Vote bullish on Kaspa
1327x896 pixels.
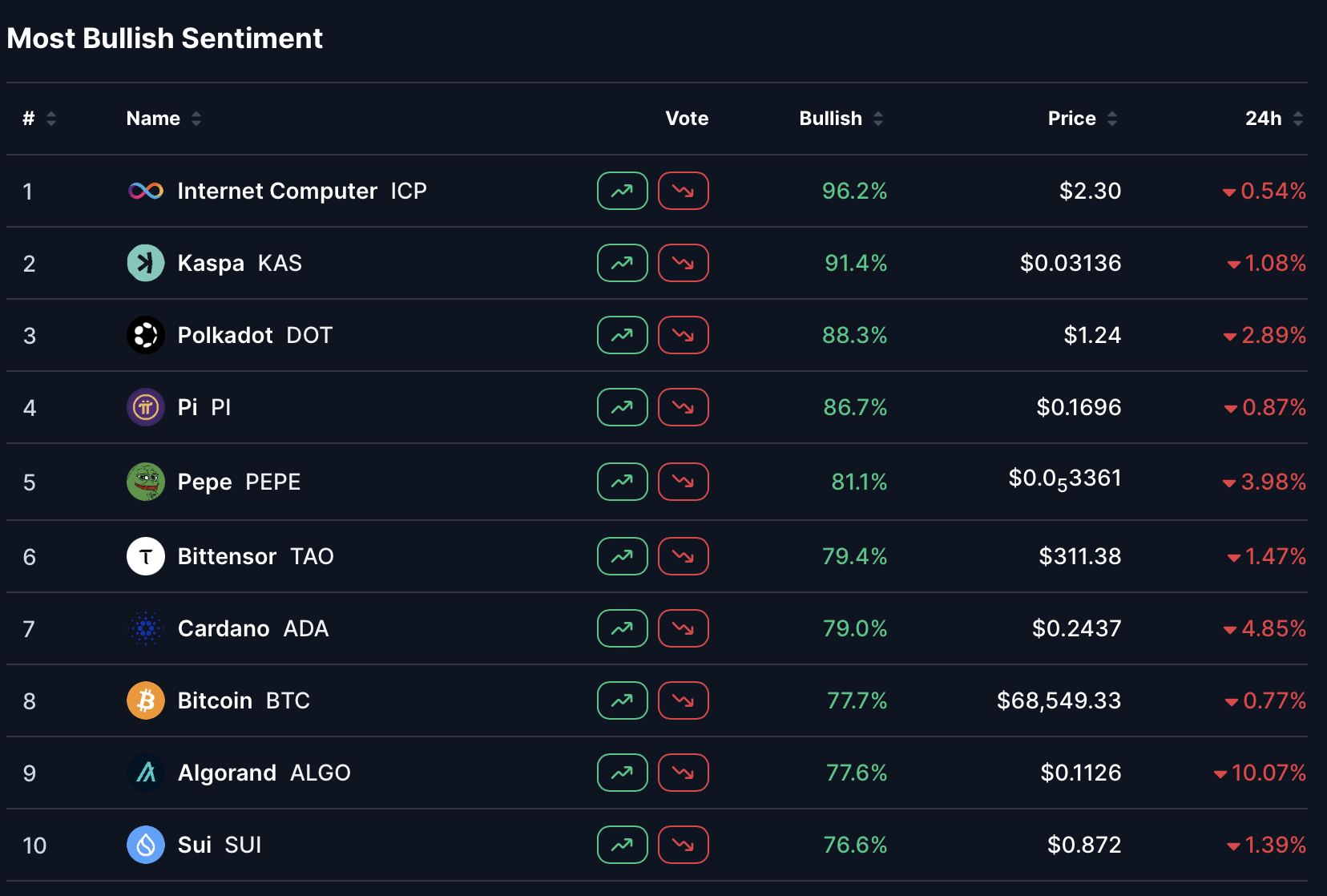[x=622, y=263]
